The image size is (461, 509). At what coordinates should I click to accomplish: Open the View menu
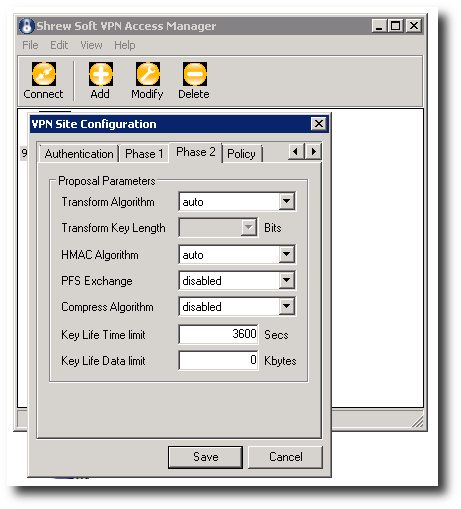(91, 45)
